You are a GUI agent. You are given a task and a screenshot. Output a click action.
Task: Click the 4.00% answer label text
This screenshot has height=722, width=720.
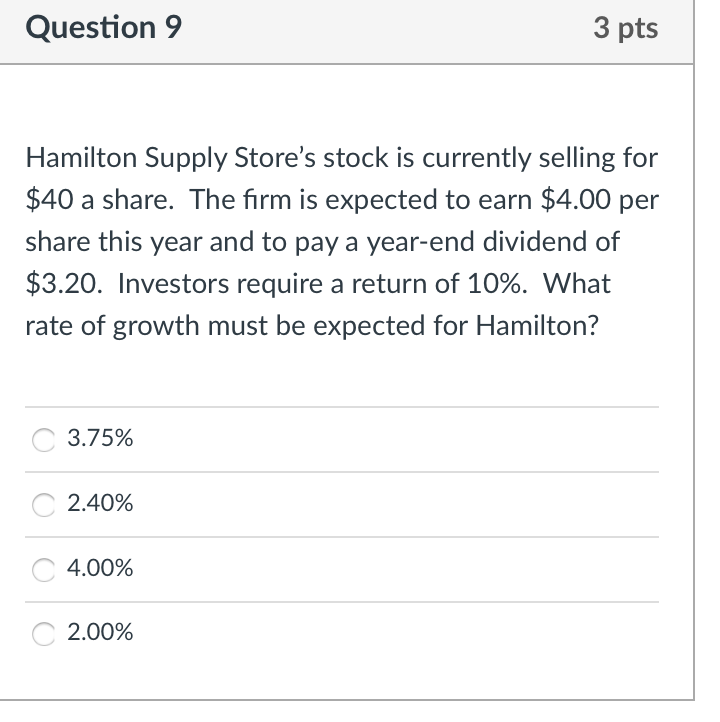[x=100, y=567]
